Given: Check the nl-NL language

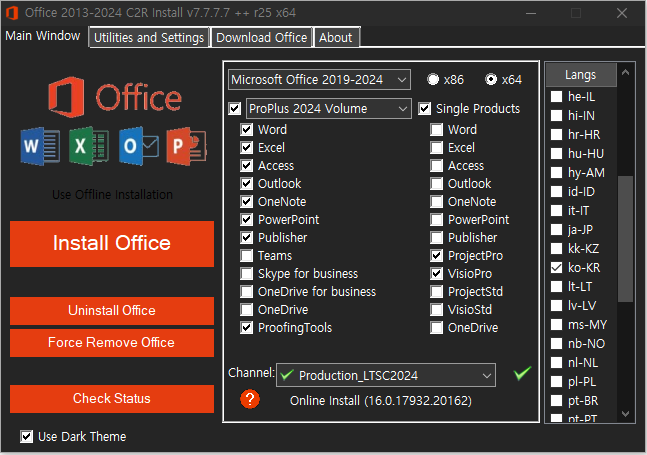Looking at the screenshot, I should pyautogui.click(x=557, y=363).
